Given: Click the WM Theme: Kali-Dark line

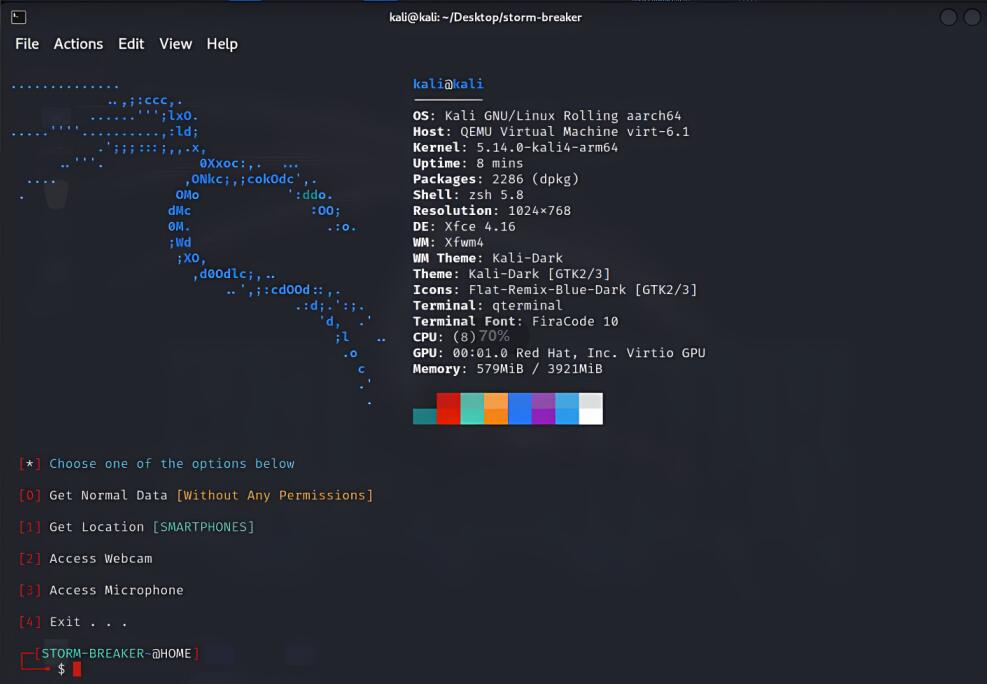Looking at the screenshot, I should point(488,258).
